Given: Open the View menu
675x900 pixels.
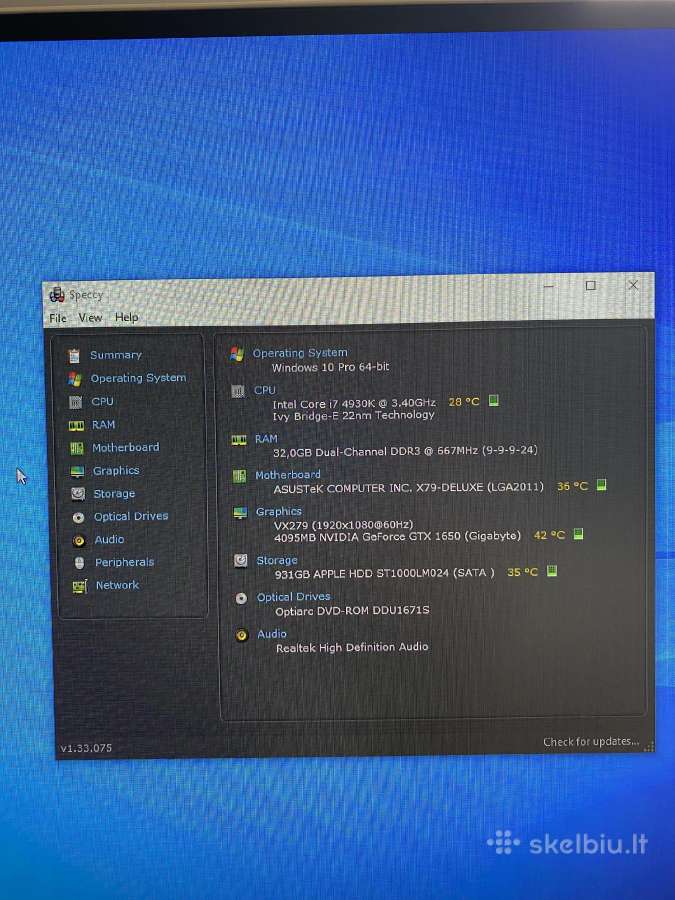Looking at the screenshot, I should 90,317.
